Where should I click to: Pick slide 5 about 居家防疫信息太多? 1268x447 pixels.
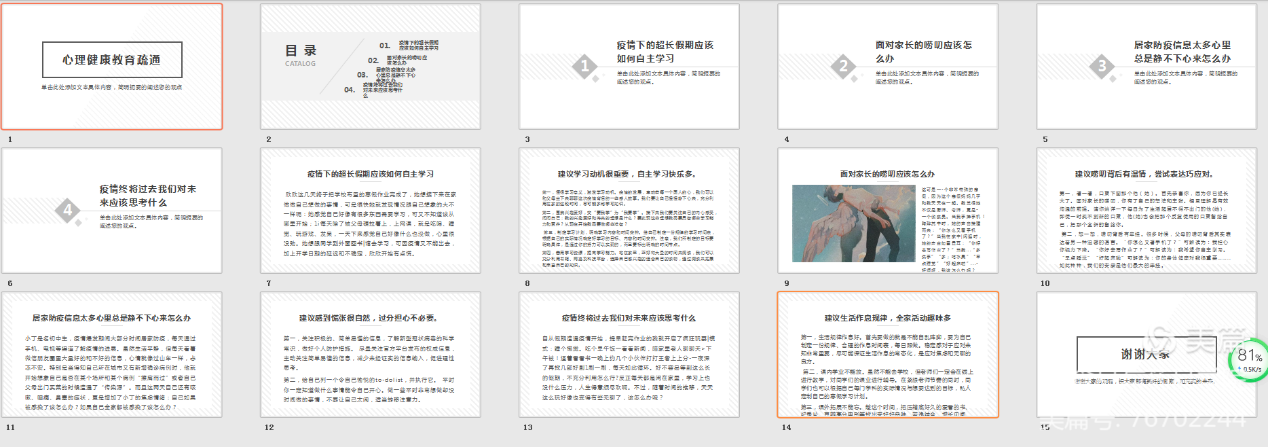point(1147,66)
